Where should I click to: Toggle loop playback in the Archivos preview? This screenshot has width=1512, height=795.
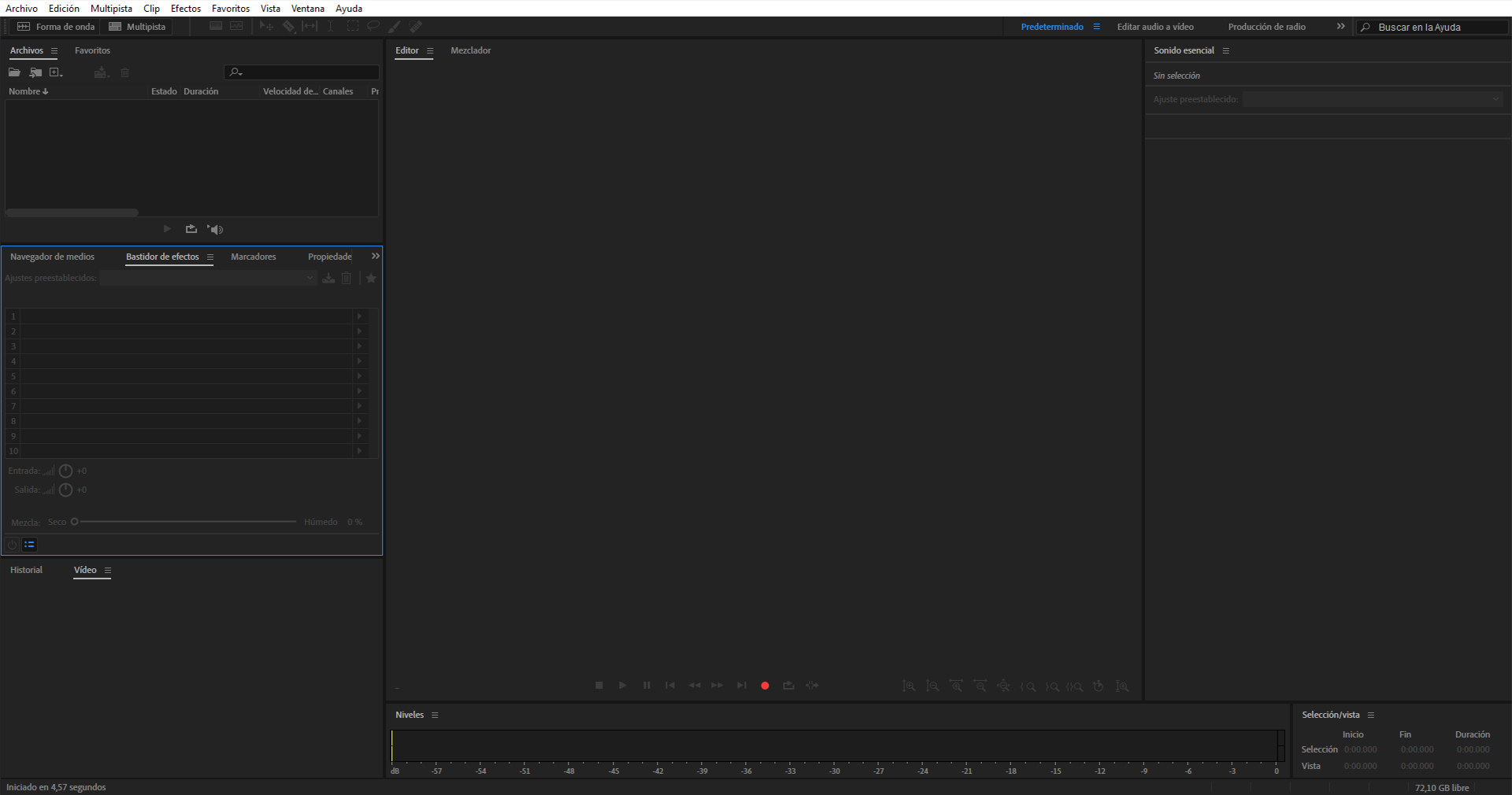pos(191,229)
